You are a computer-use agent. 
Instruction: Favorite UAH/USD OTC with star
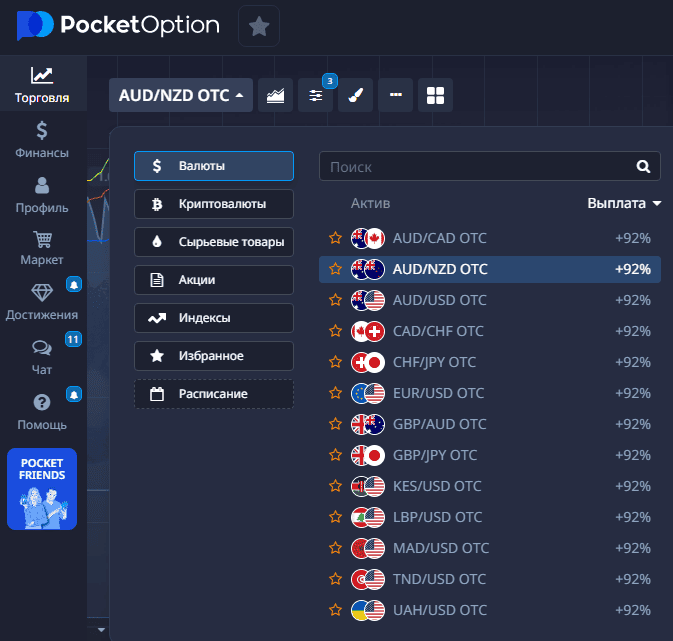coord(335,610)
